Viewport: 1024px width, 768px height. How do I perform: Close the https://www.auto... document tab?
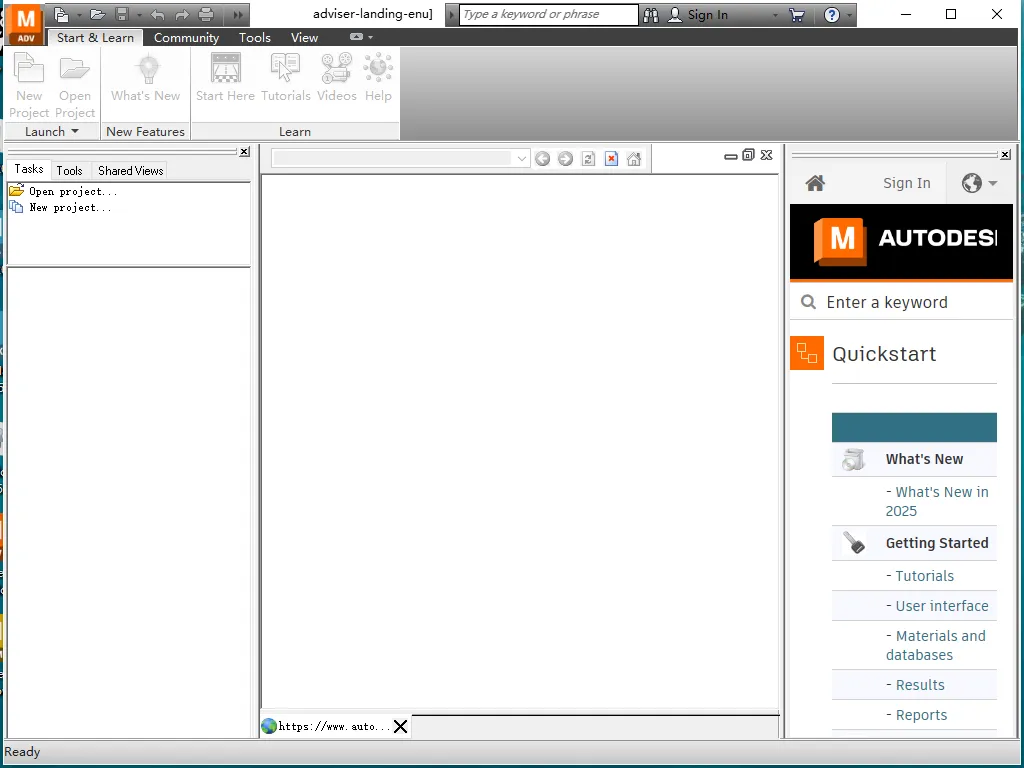point(400,727)
